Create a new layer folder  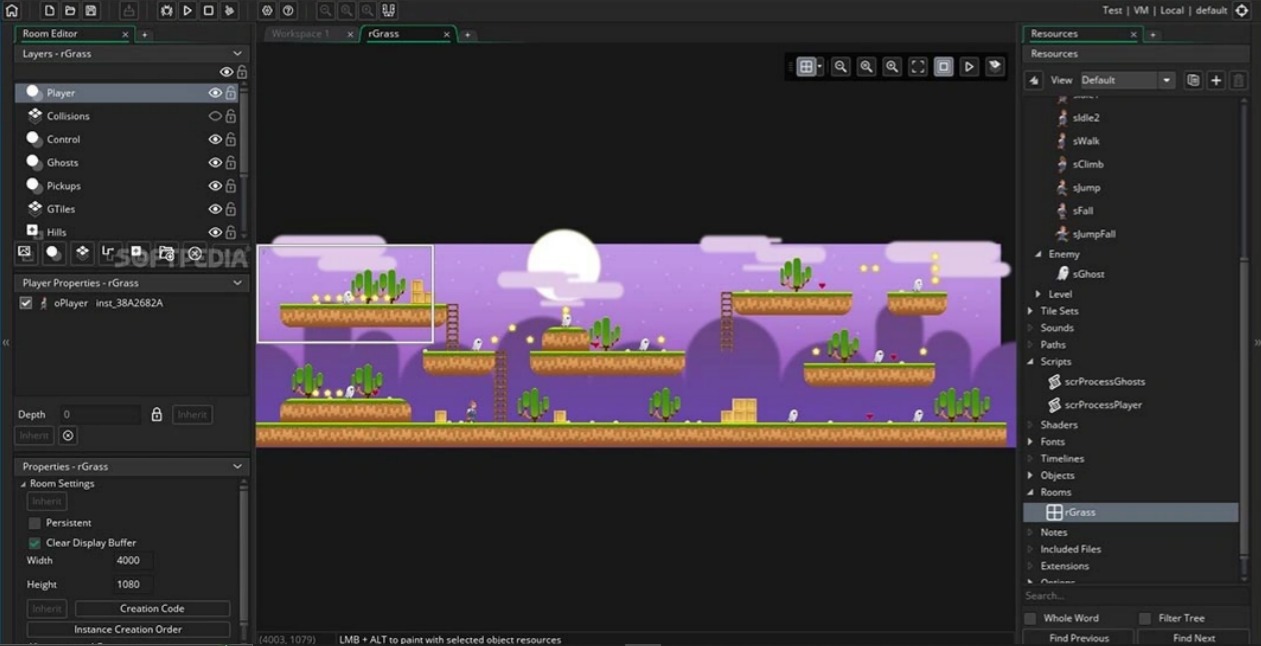point(167,253)
